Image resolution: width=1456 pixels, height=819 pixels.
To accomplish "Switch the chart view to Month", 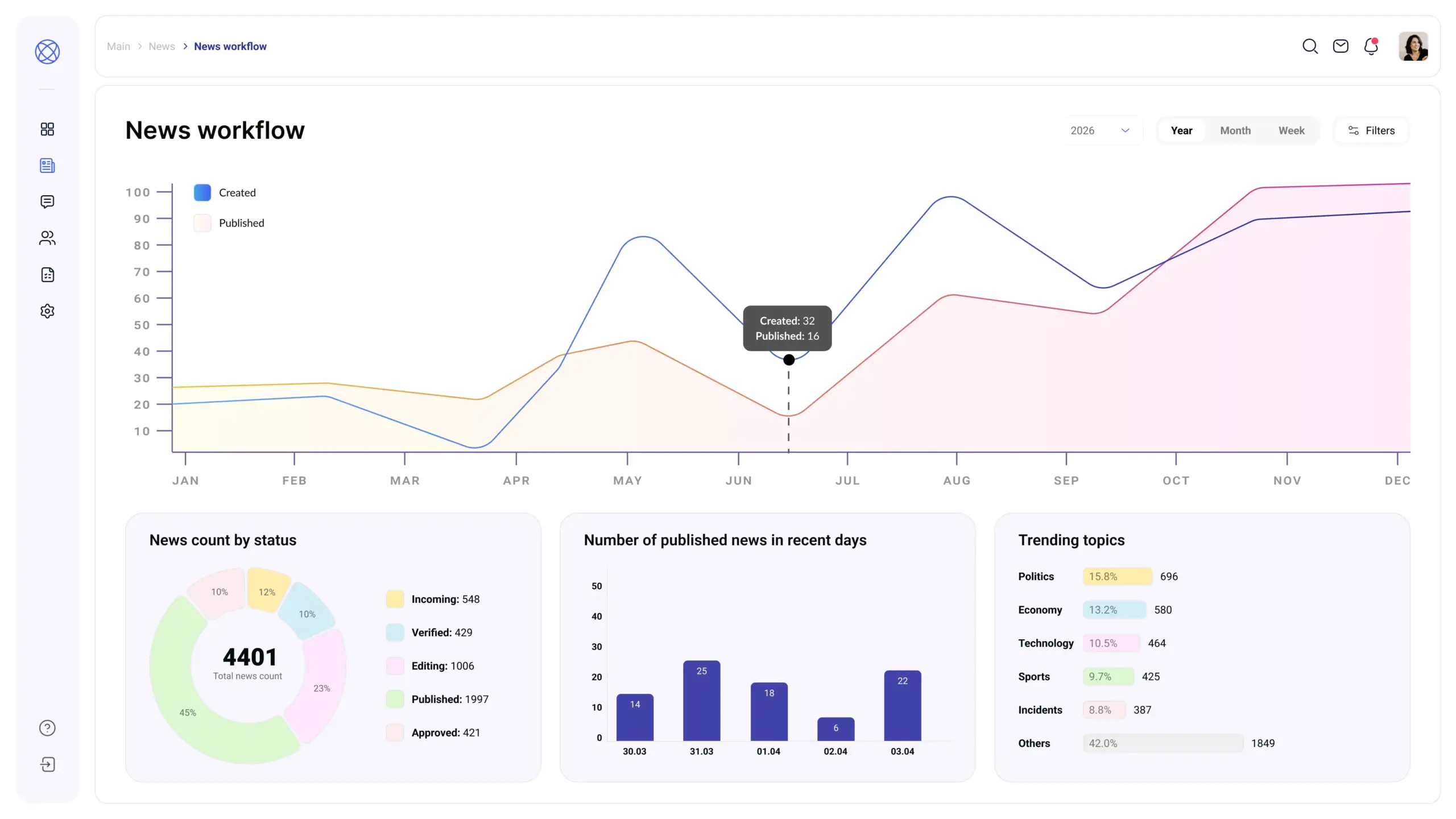I will click(1235, 130).
